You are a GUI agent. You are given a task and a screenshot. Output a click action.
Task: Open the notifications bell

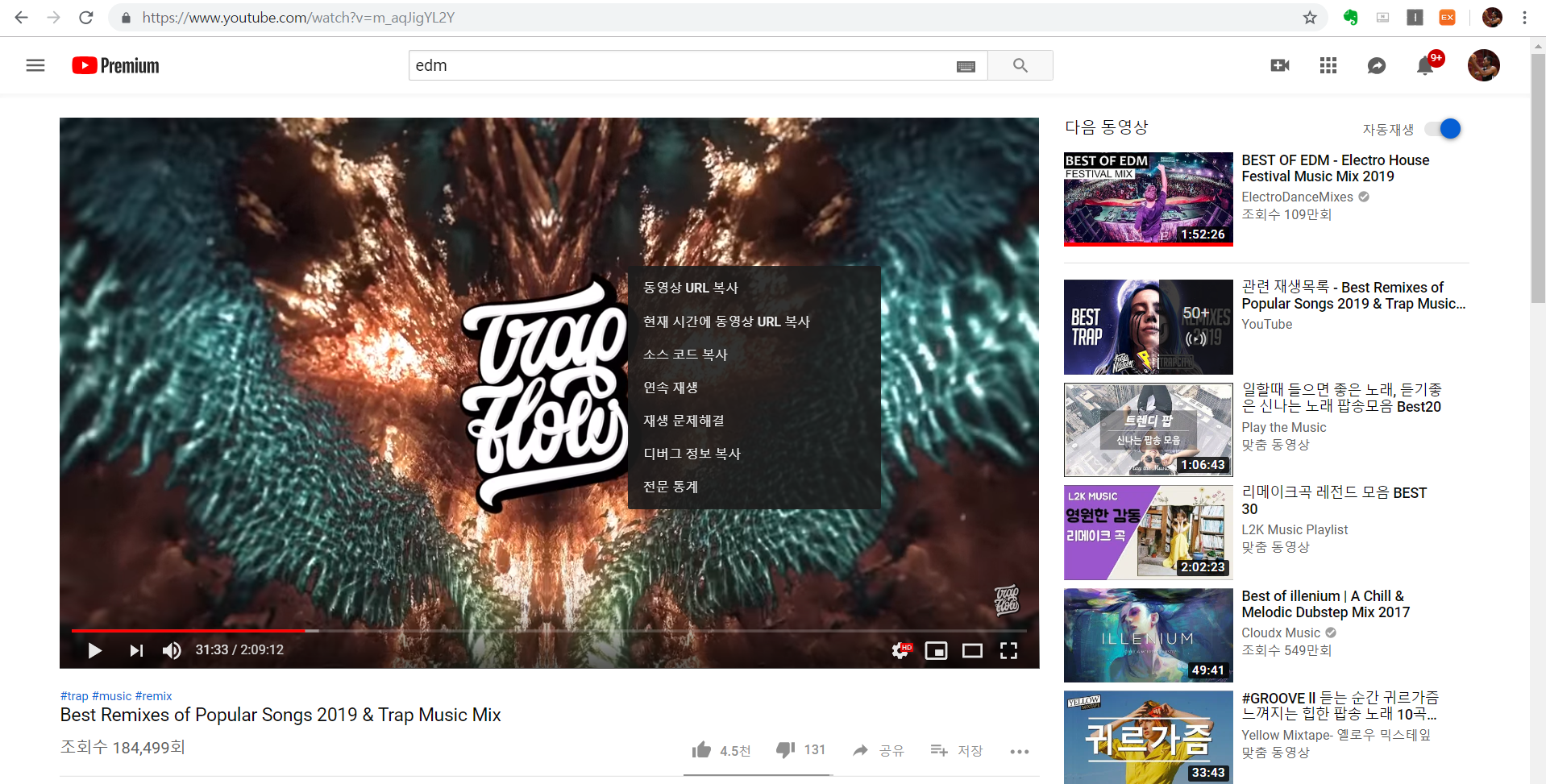pyautogui.click(x=1425, y=66)
